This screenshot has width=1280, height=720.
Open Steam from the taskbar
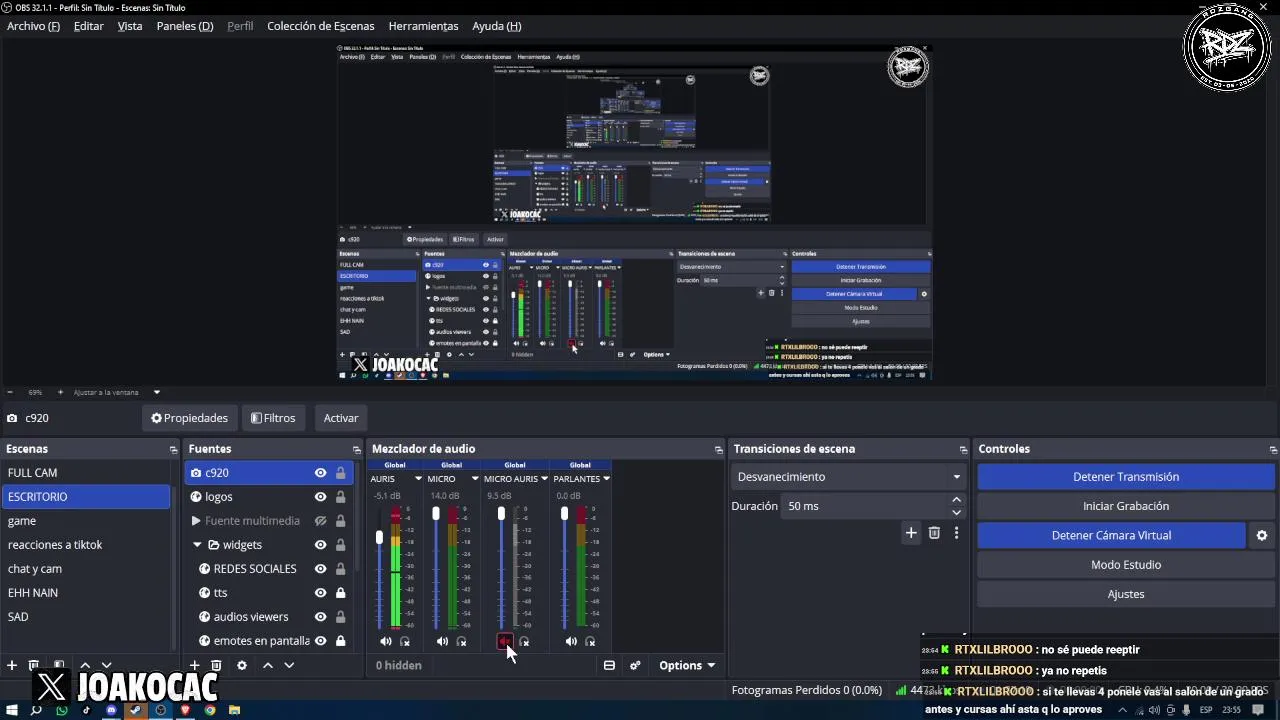pyautogui.click(x=136, y=710)
